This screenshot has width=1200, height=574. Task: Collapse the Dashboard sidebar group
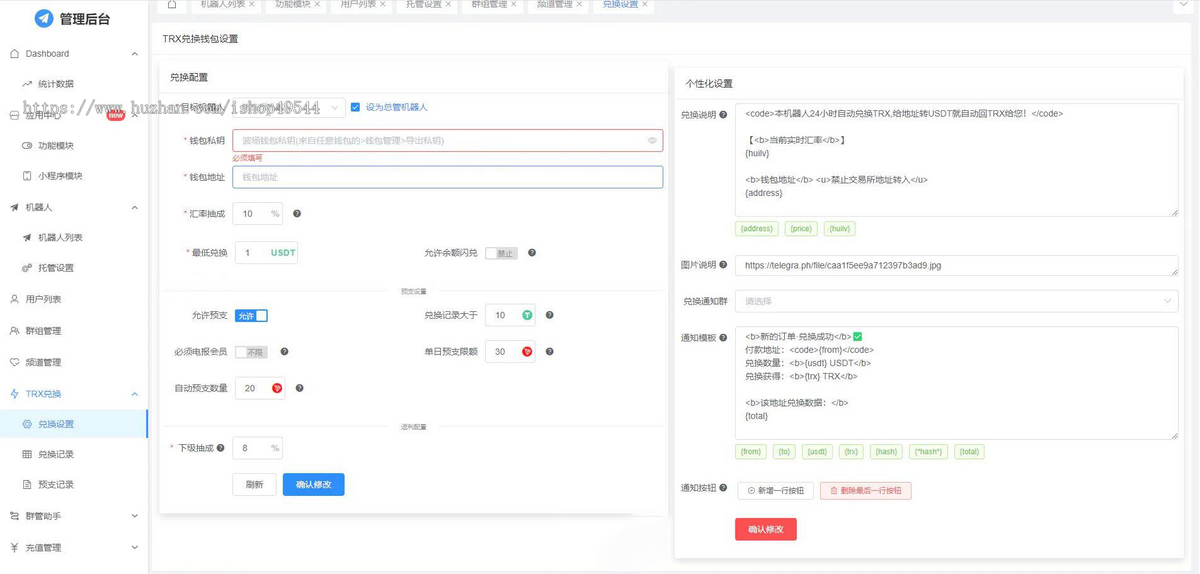point(135,54)
